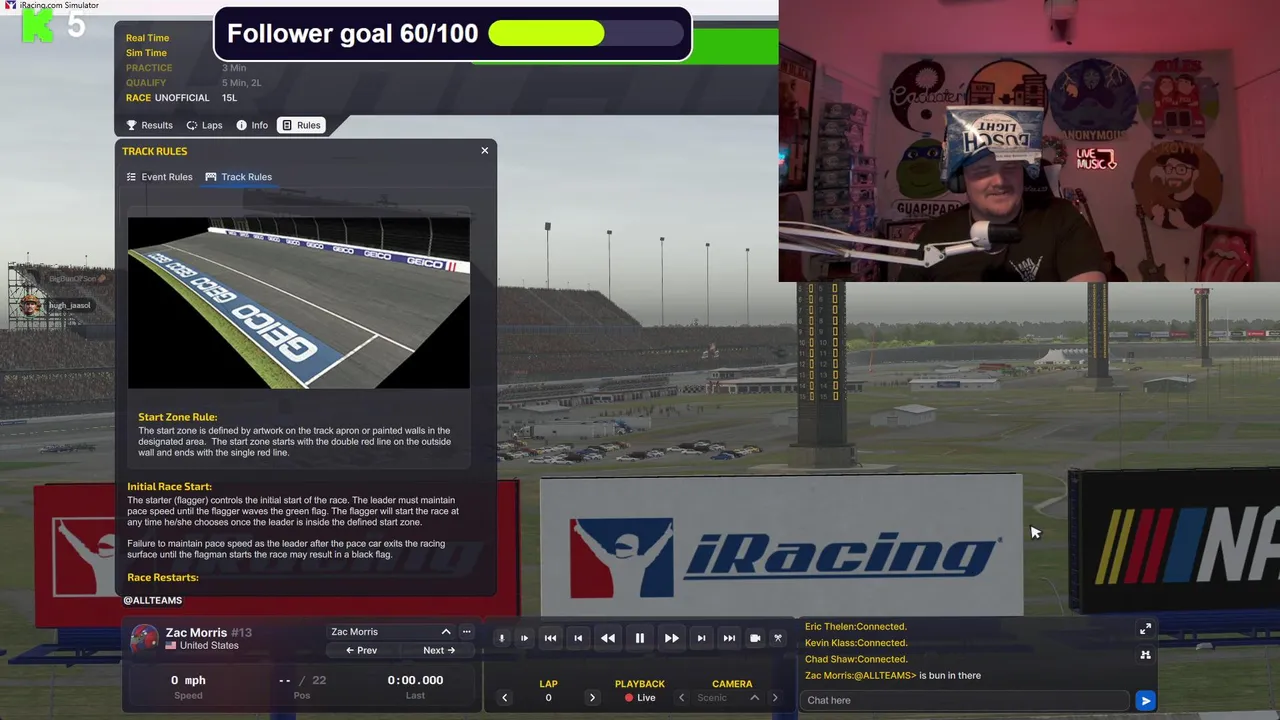Click the Initial Race Start heading
This screenshot has height=720, width=1280.
[169, 487]
